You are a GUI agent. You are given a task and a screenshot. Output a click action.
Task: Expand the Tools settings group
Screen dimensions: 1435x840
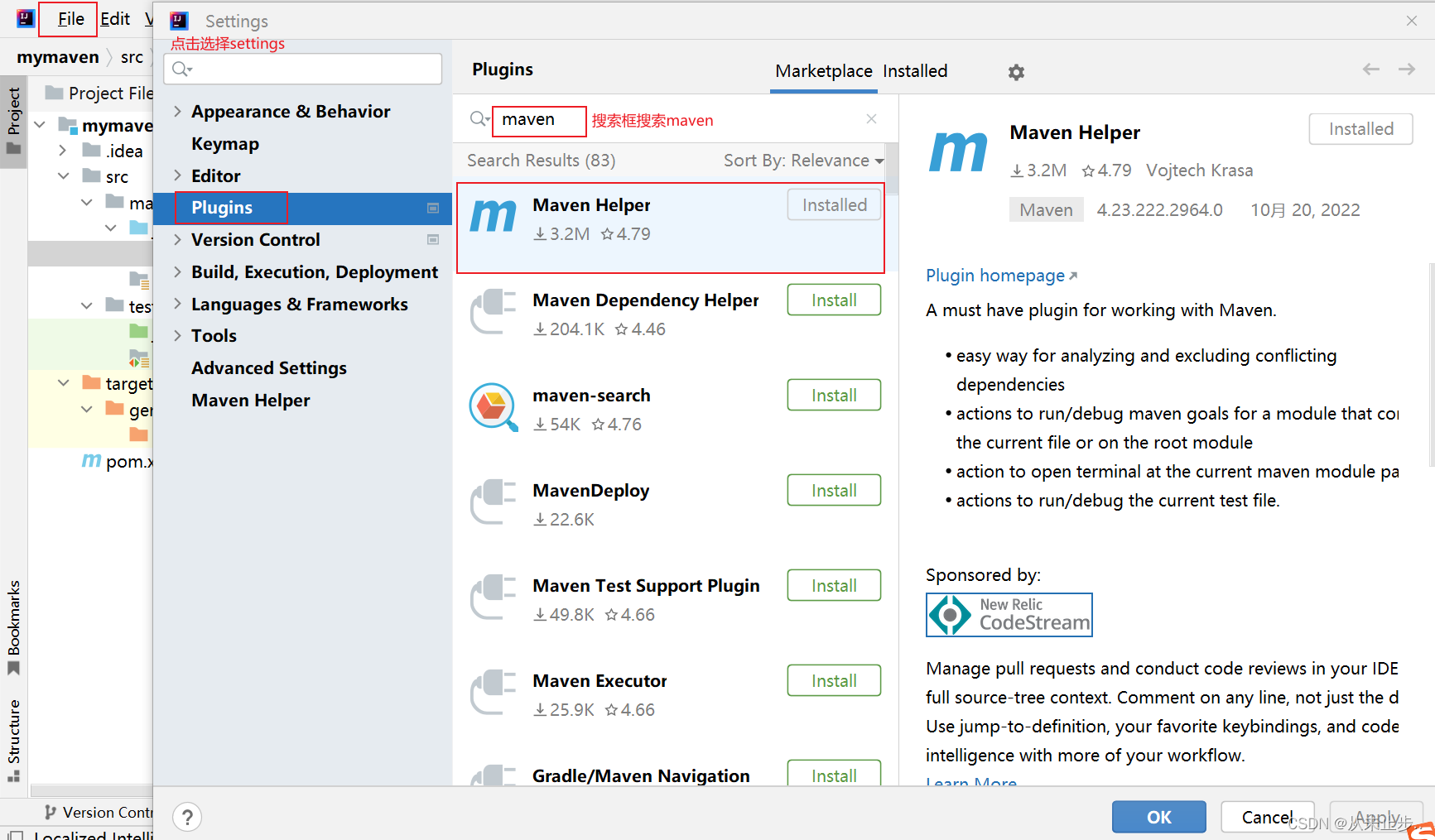point(177,335)
